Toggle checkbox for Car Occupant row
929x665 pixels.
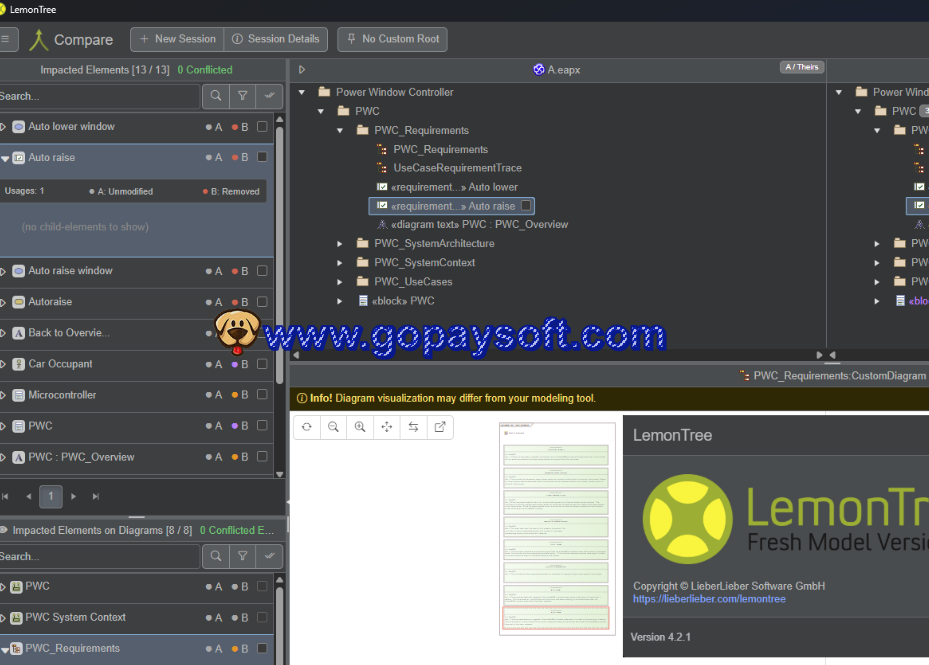pyautogui.click(x=262, y=364)
